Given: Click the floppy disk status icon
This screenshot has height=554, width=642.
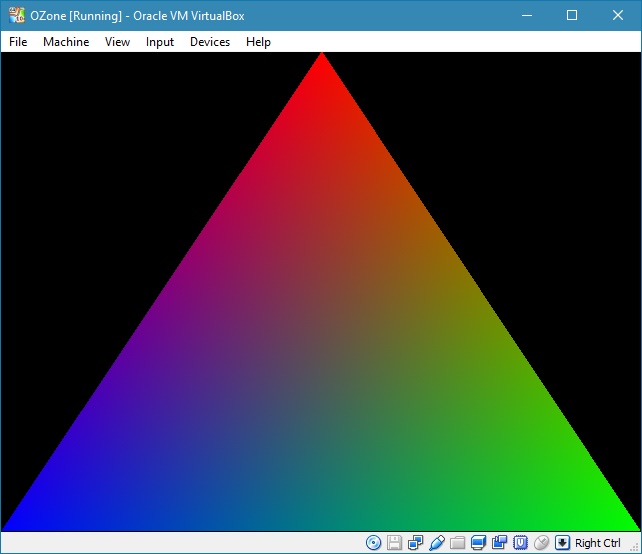Looking at the screenshot, I should click(x=394, y=543).
